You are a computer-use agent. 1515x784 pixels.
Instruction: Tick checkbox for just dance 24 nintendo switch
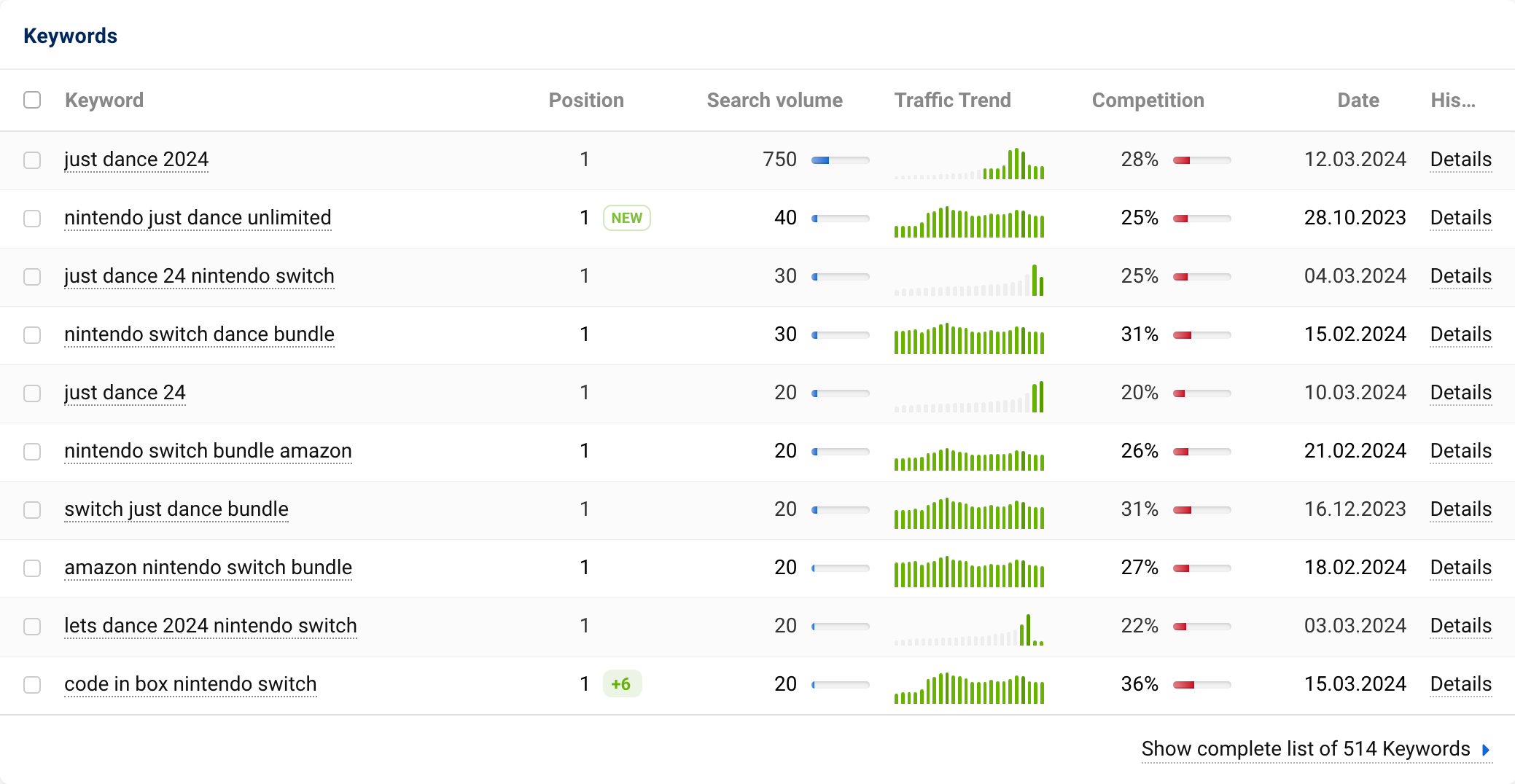pyautogui.click(x=32, y=276)
